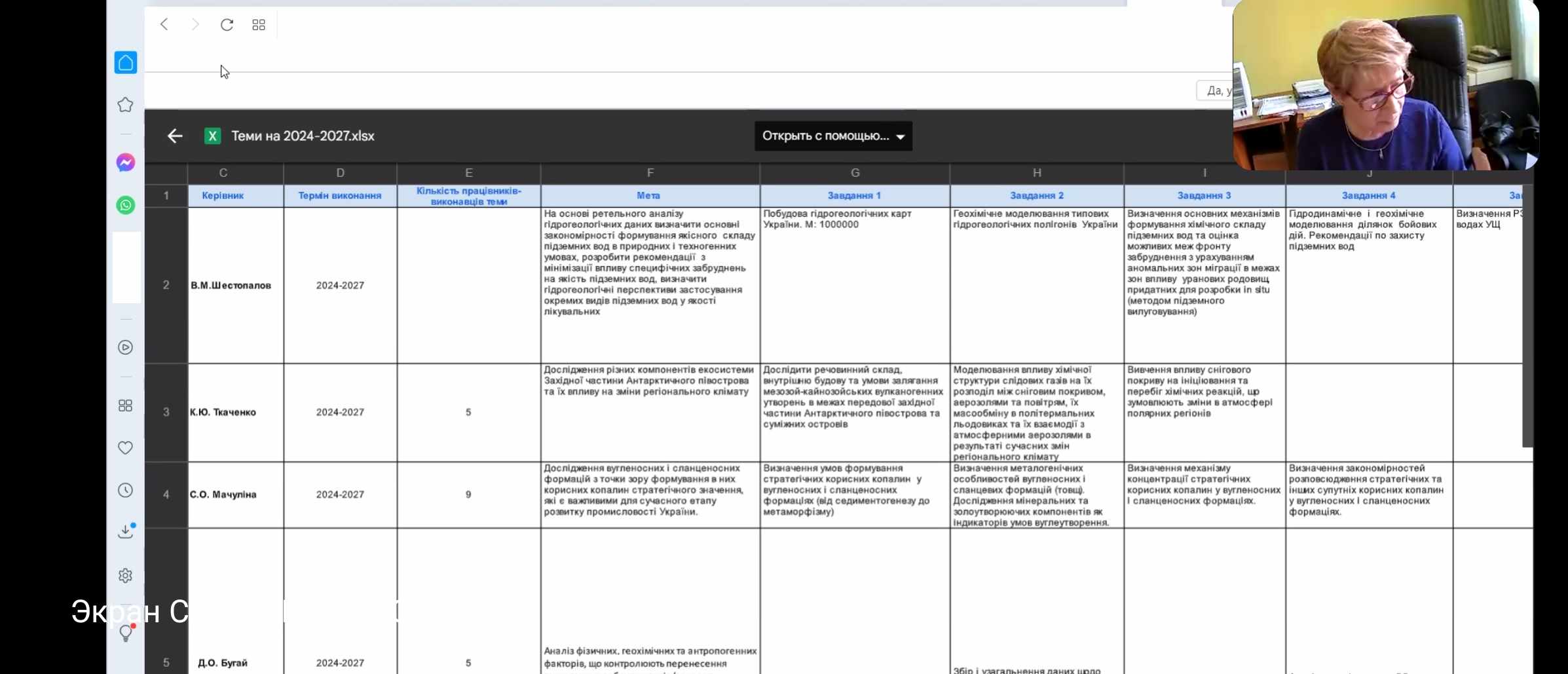
Task: Reload the page with the refresh icon
Action: (227, 25)
